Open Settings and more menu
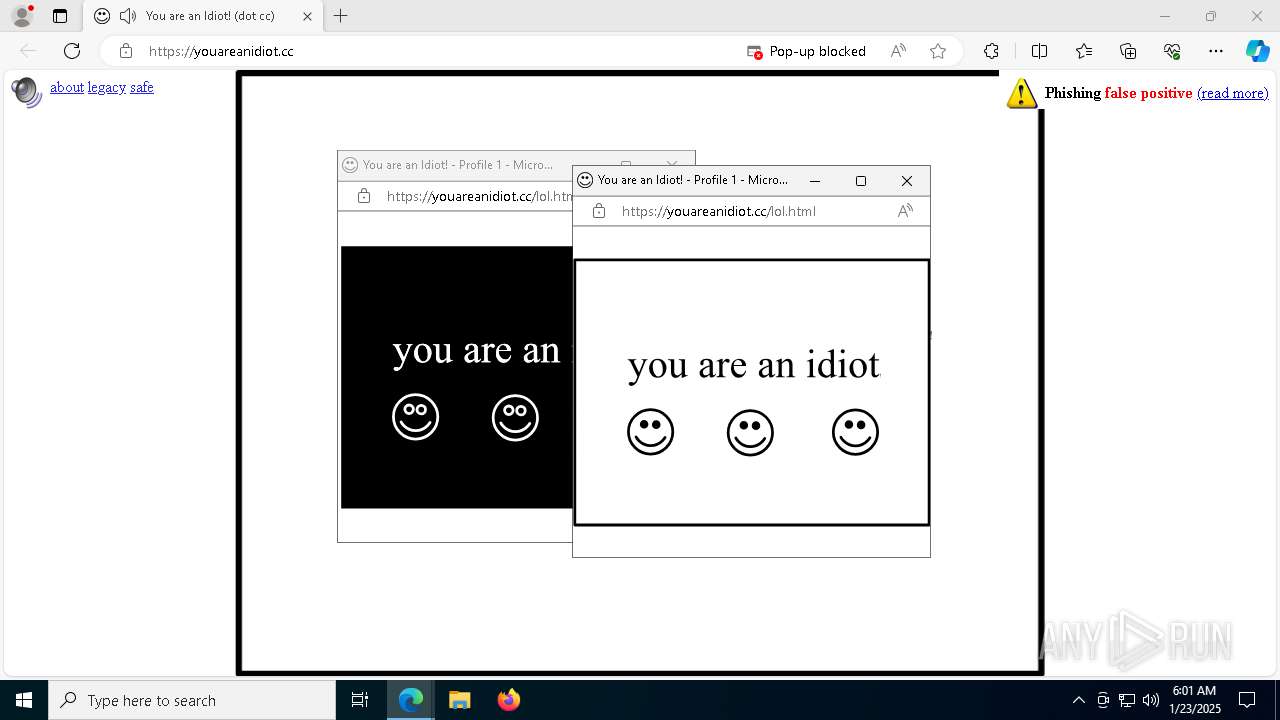Image resolution: width=1280 pixels, height=720 pixels. (x=1216, y=51)
